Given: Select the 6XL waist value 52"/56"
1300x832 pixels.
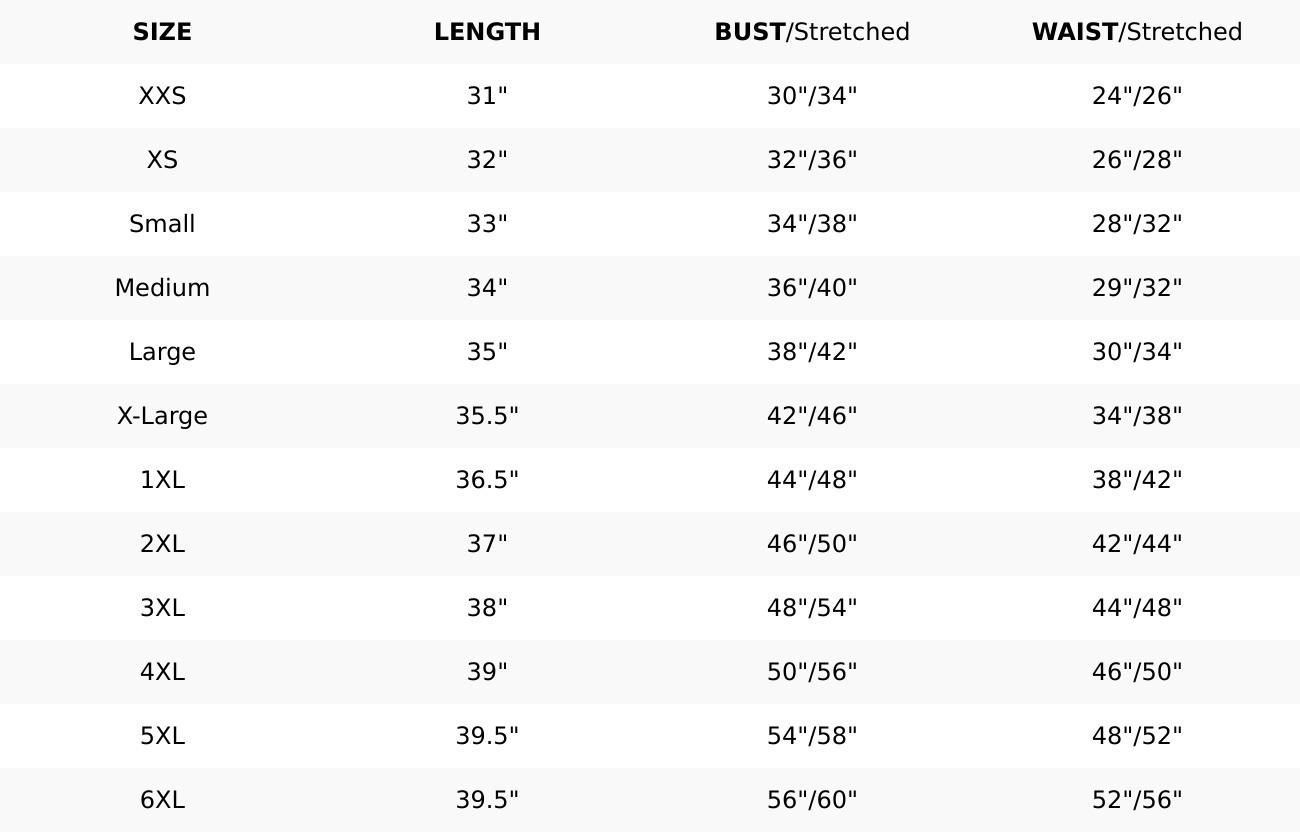Looking at the screenshot, I should [1137, 800].
